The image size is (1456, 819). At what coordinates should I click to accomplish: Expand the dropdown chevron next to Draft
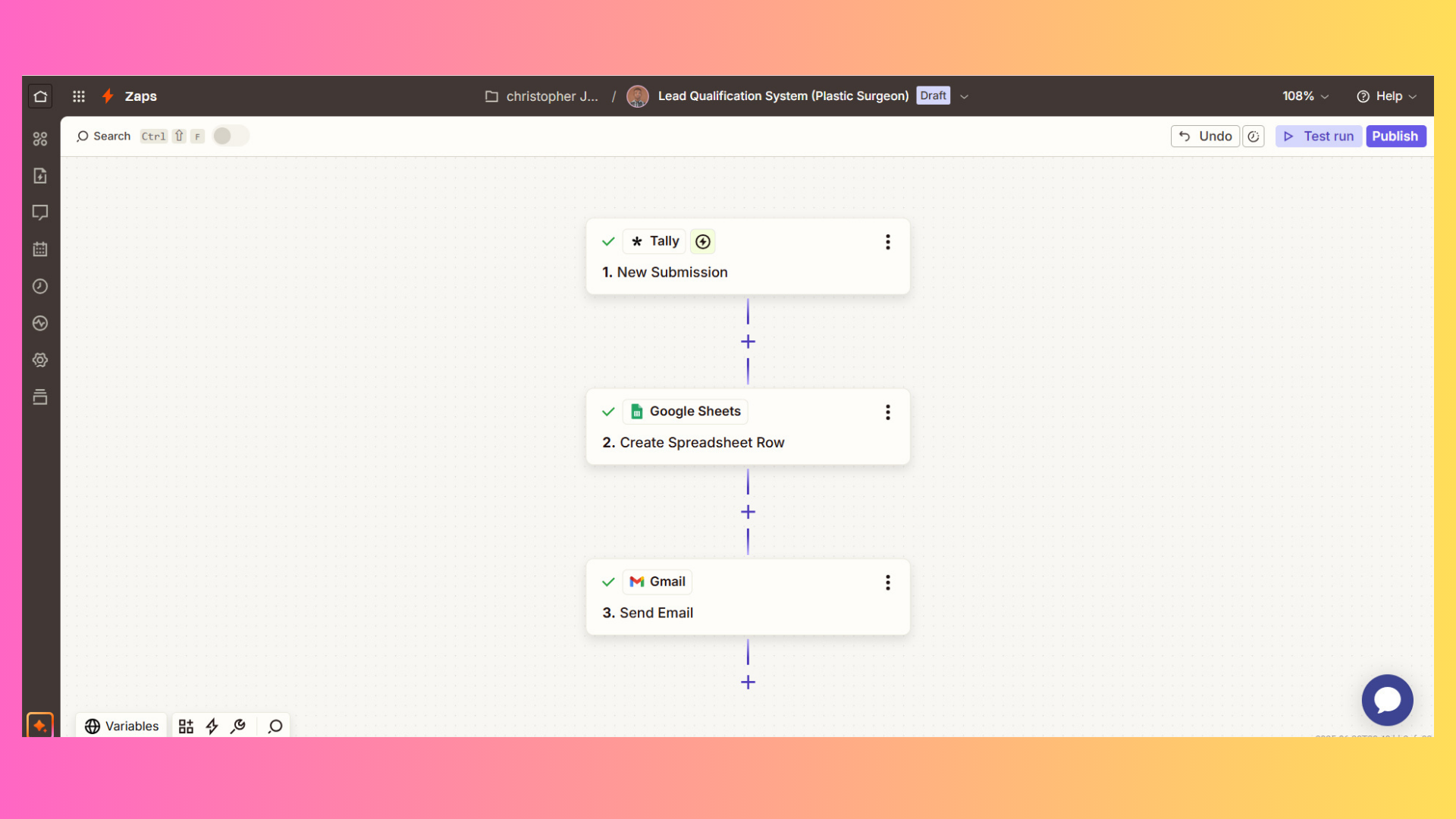tap(964, 96)
